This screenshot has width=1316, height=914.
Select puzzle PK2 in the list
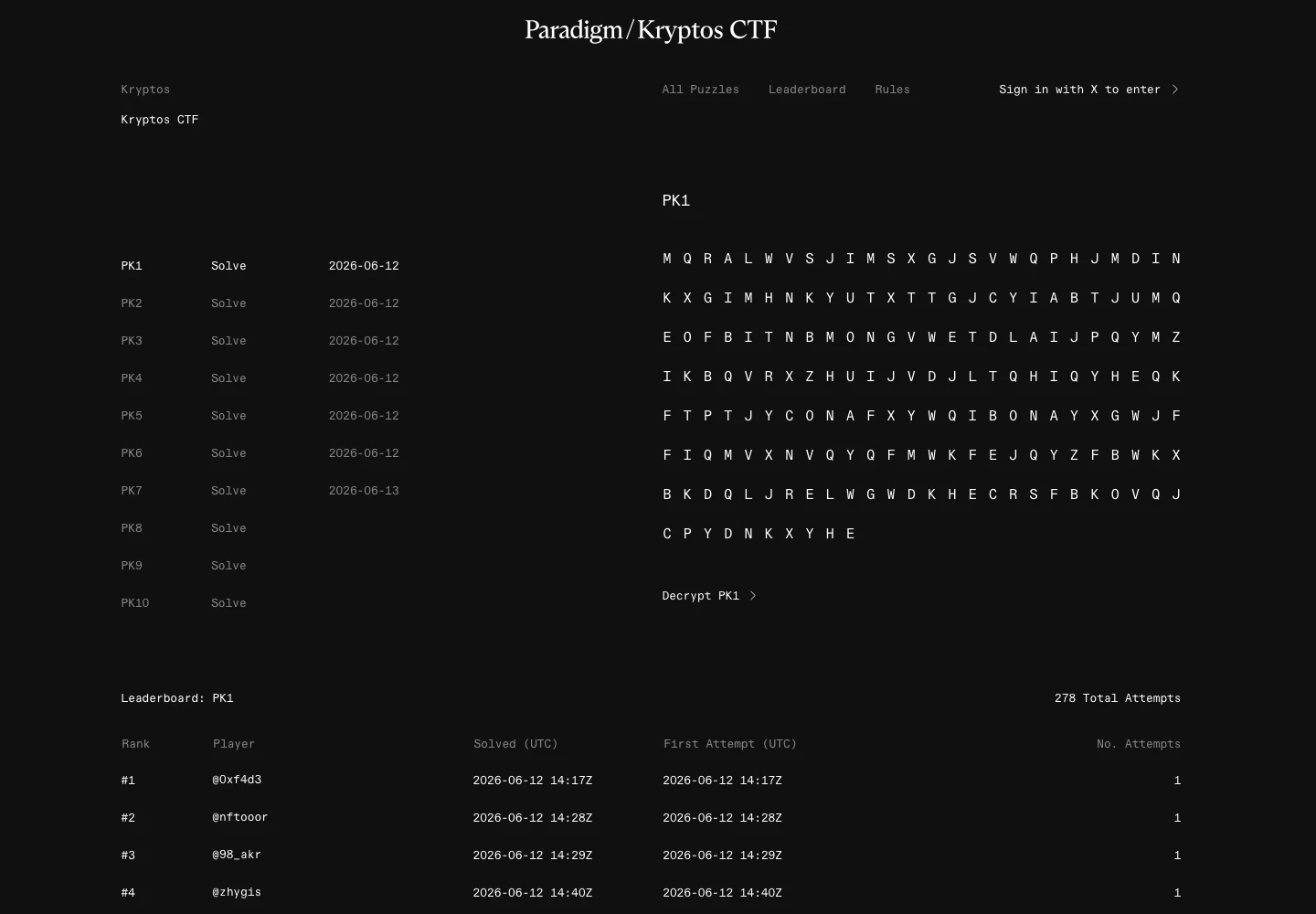(132, 303)
